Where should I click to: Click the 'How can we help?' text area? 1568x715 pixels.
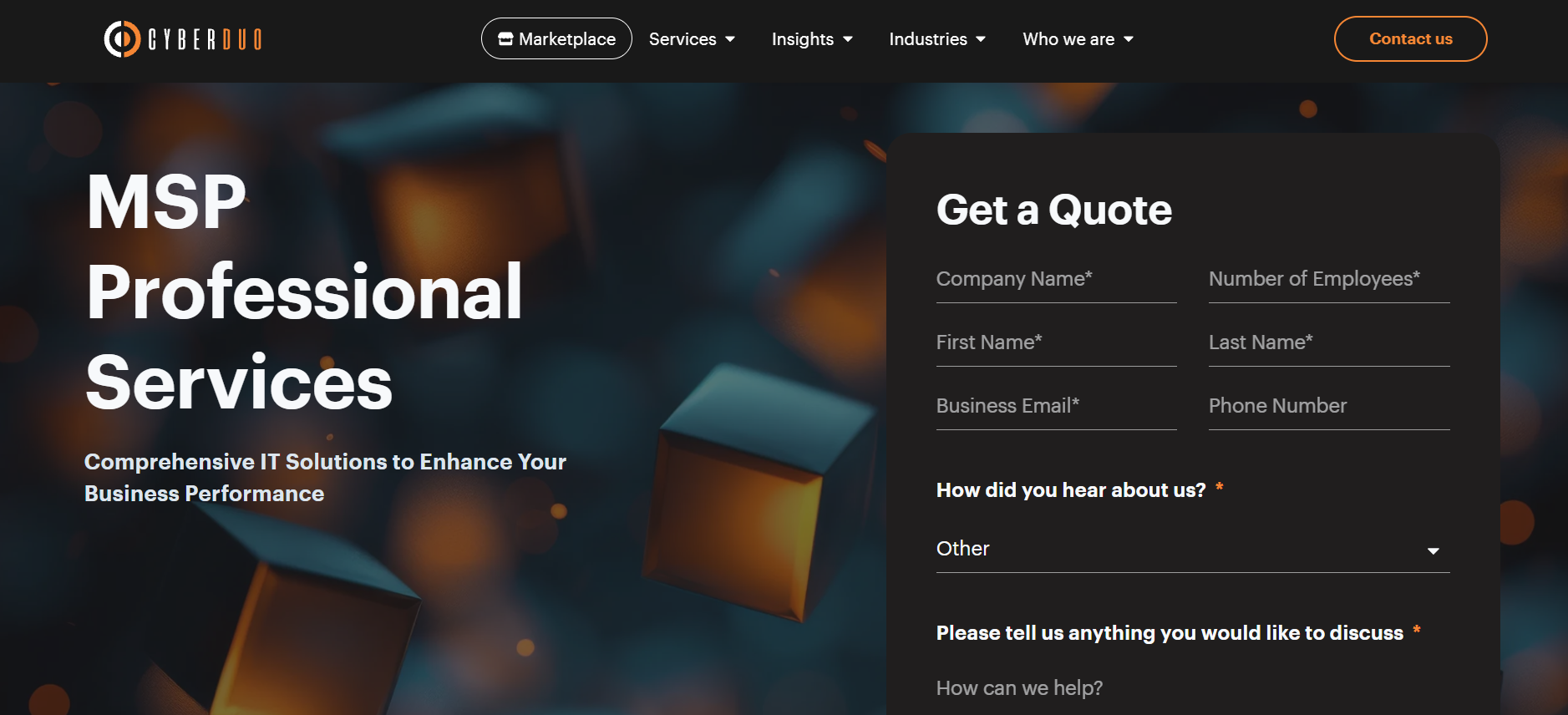(1193, 688)
